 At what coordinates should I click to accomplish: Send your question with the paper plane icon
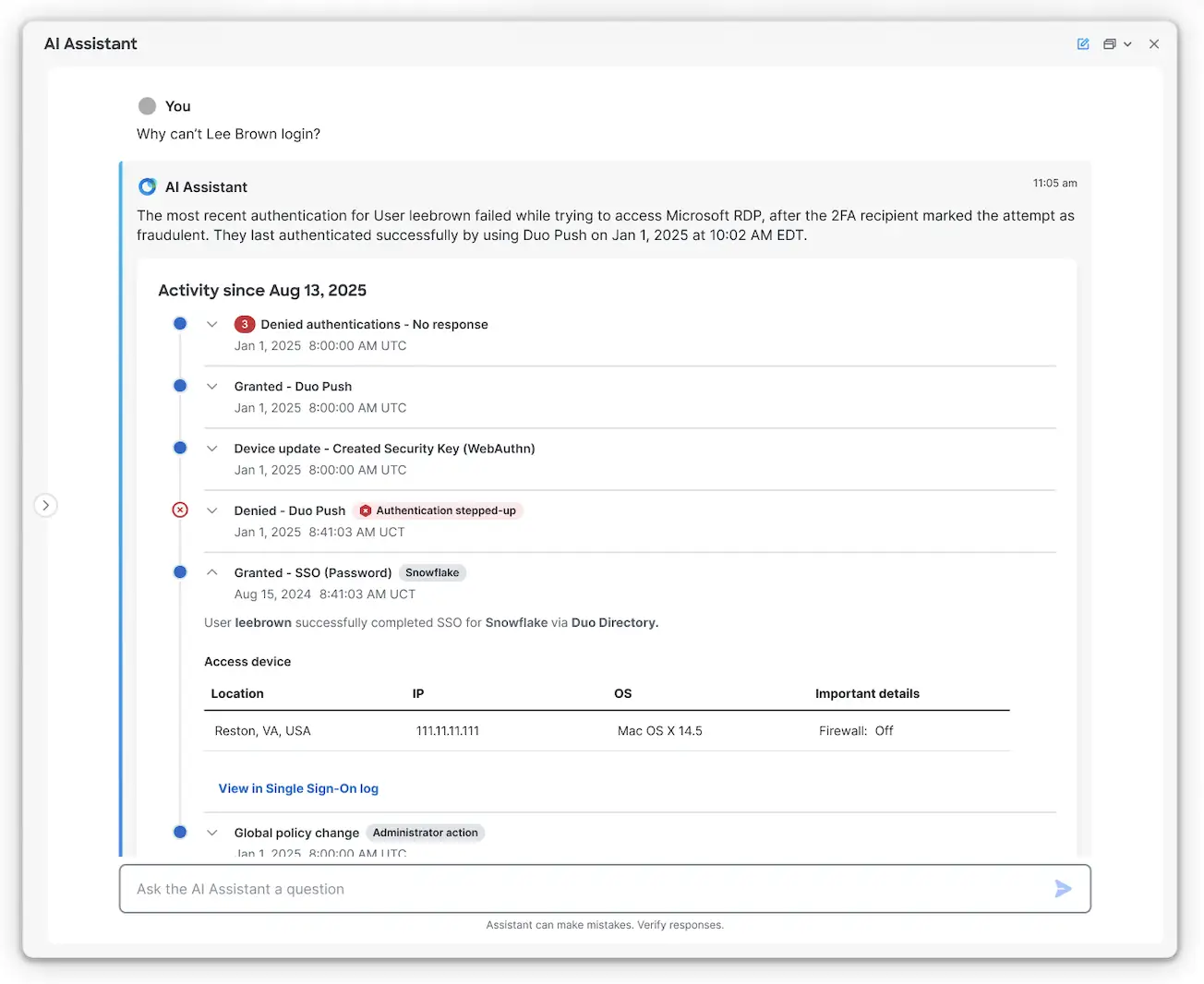point(1063,889)
